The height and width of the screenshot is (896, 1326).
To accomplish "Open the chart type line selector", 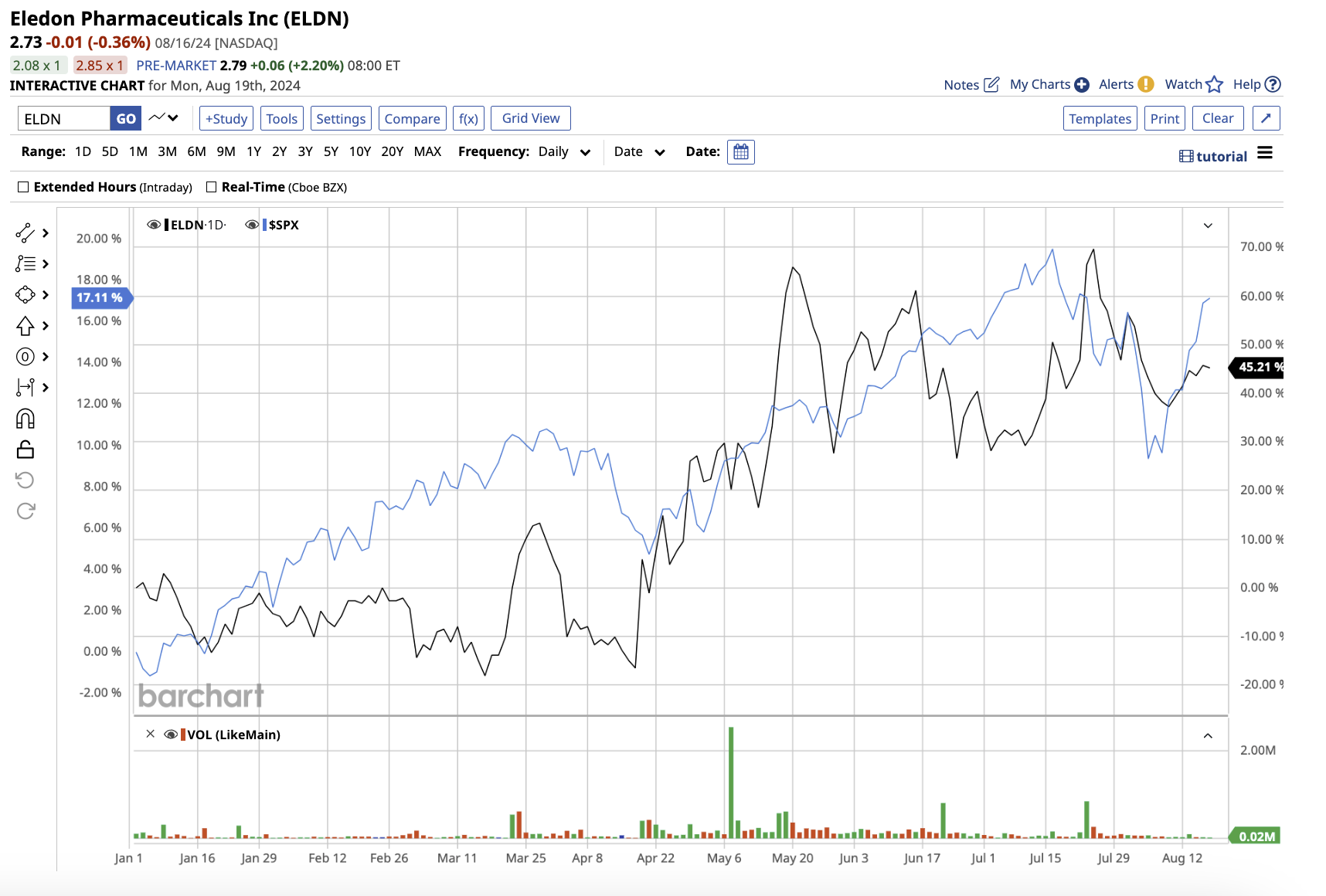I will click(x=164, y=118).
